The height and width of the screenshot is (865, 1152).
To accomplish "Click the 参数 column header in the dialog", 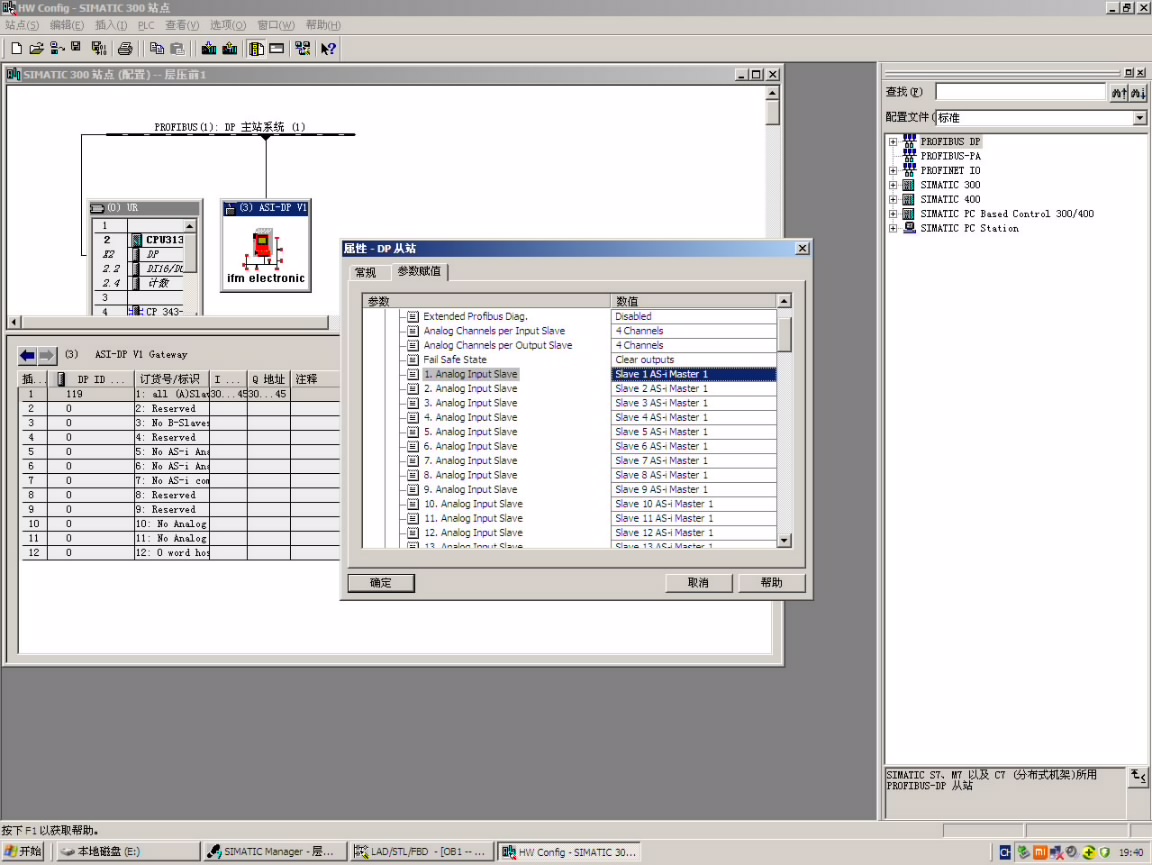I will (486, 301).
